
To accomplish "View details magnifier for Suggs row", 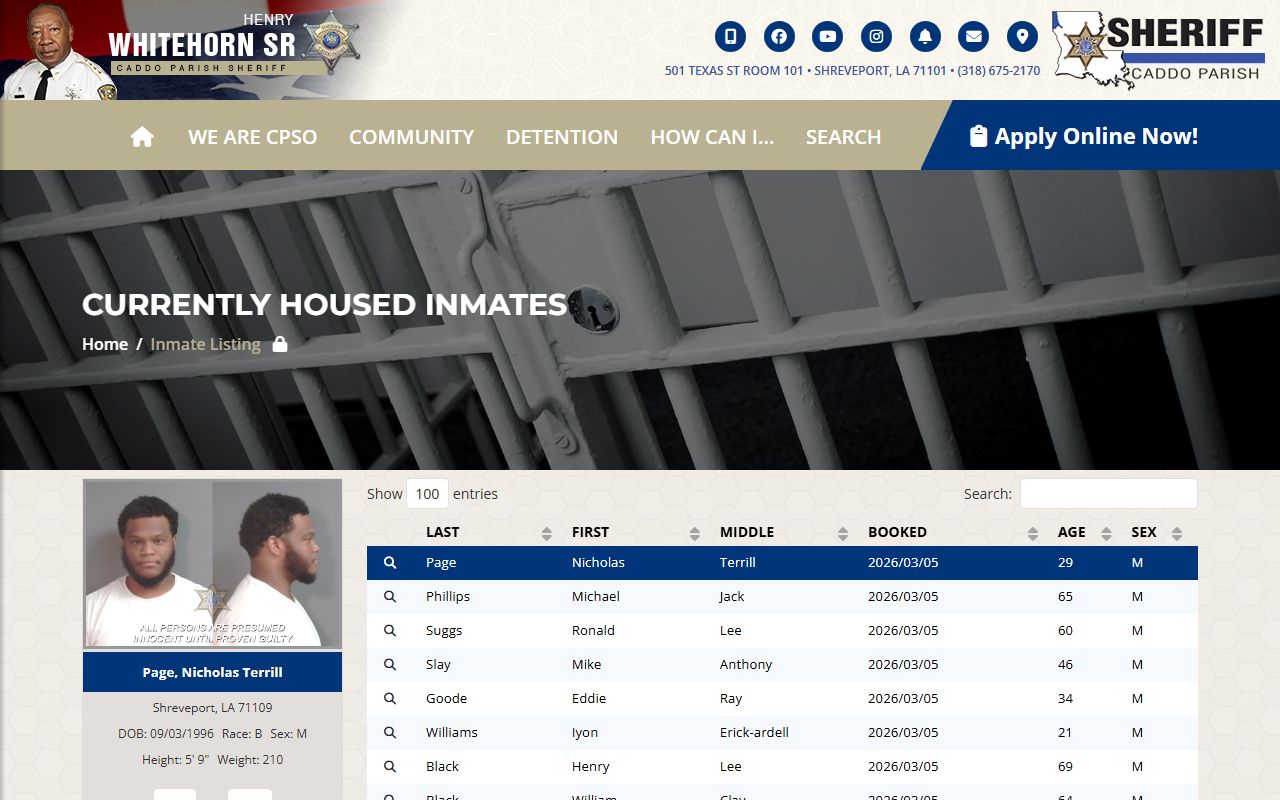I will pyautogui.click(x=390, y=631).
